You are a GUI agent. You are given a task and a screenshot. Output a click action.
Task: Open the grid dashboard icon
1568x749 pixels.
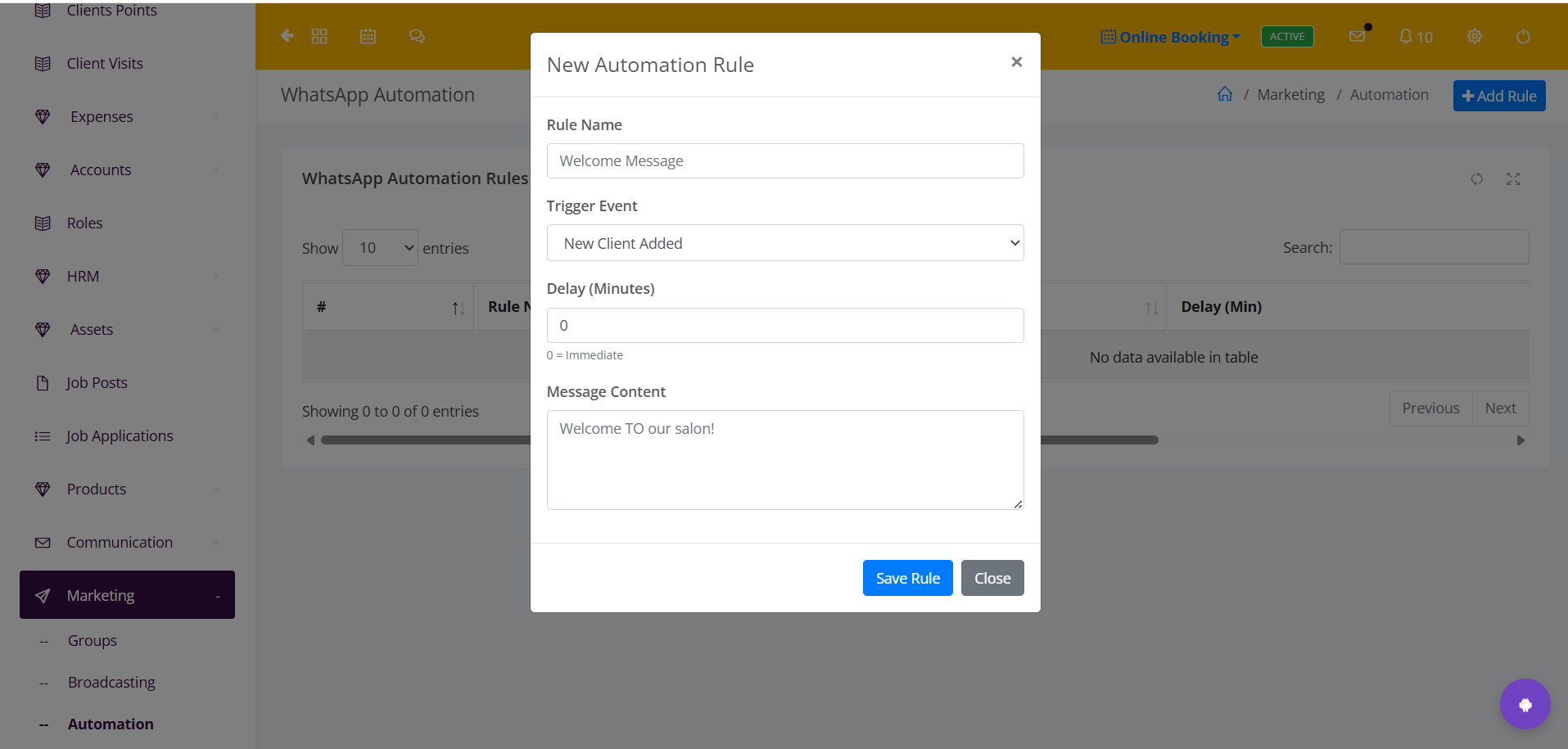[319, 36]
